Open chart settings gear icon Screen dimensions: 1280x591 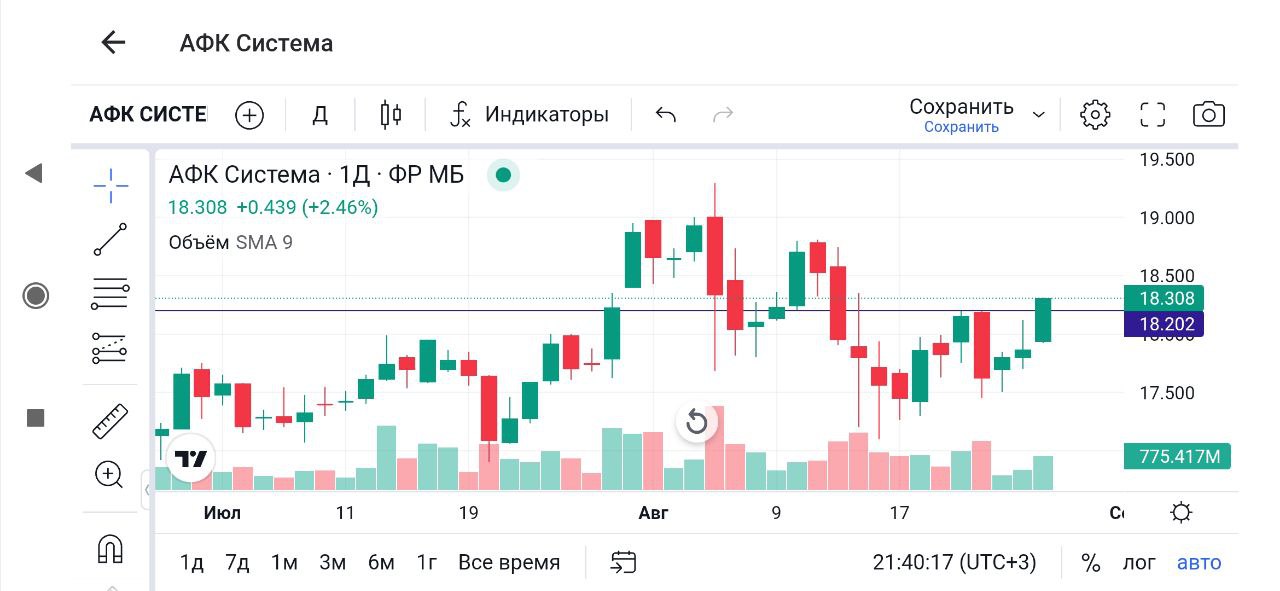pyautogui.click(x=1095, y=115)
